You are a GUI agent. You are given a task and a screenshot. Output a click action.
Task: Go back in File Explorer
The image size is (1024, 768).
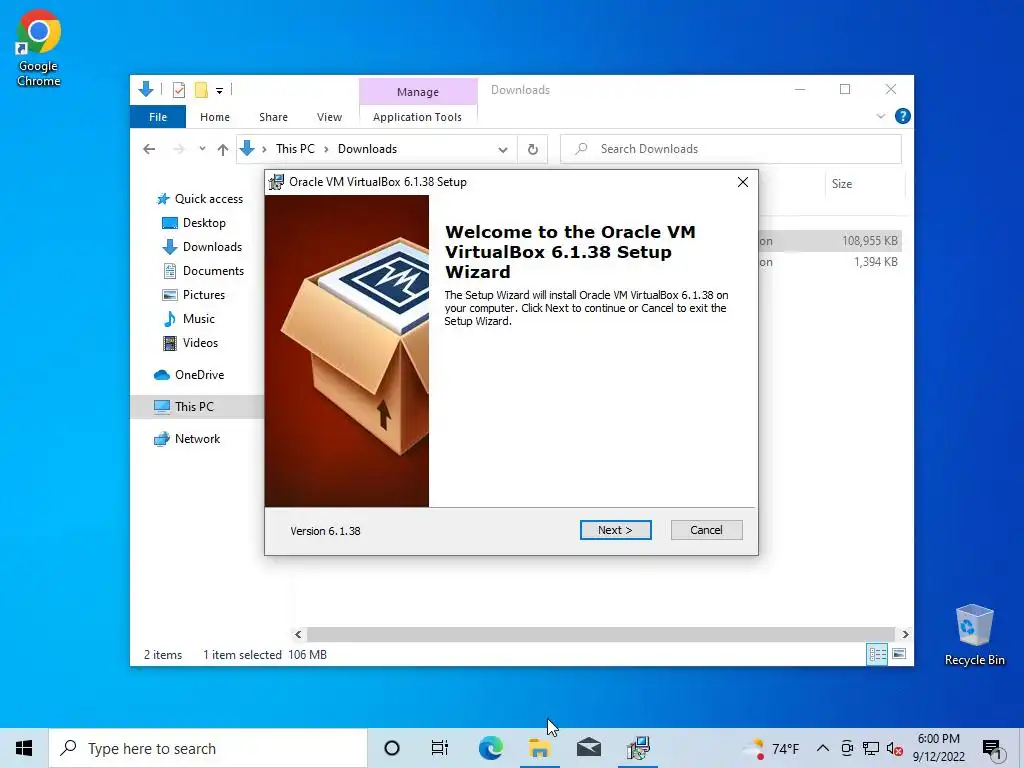(149, 150)
